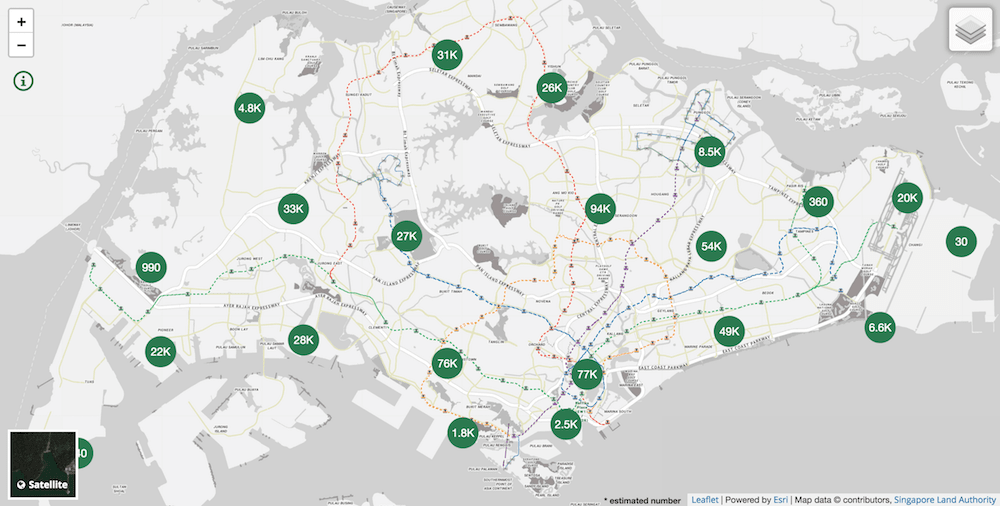This screenshot has height=506, width=1000.
Task: Open the Esri attribution link
Action: tap(778, 499)
